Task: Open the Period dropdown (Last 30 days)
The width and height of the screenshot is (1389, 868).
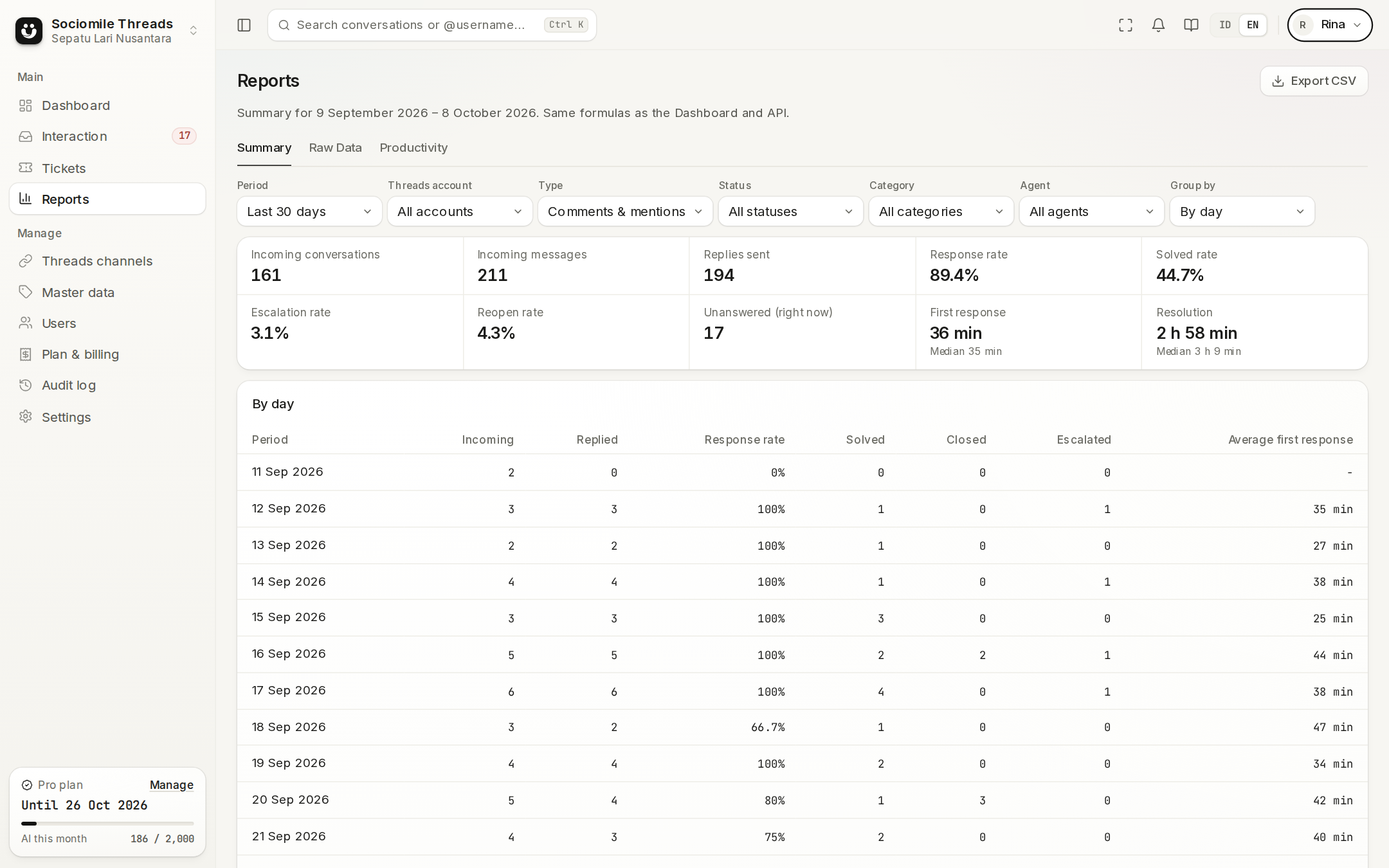Action: [x=309, y=212]
